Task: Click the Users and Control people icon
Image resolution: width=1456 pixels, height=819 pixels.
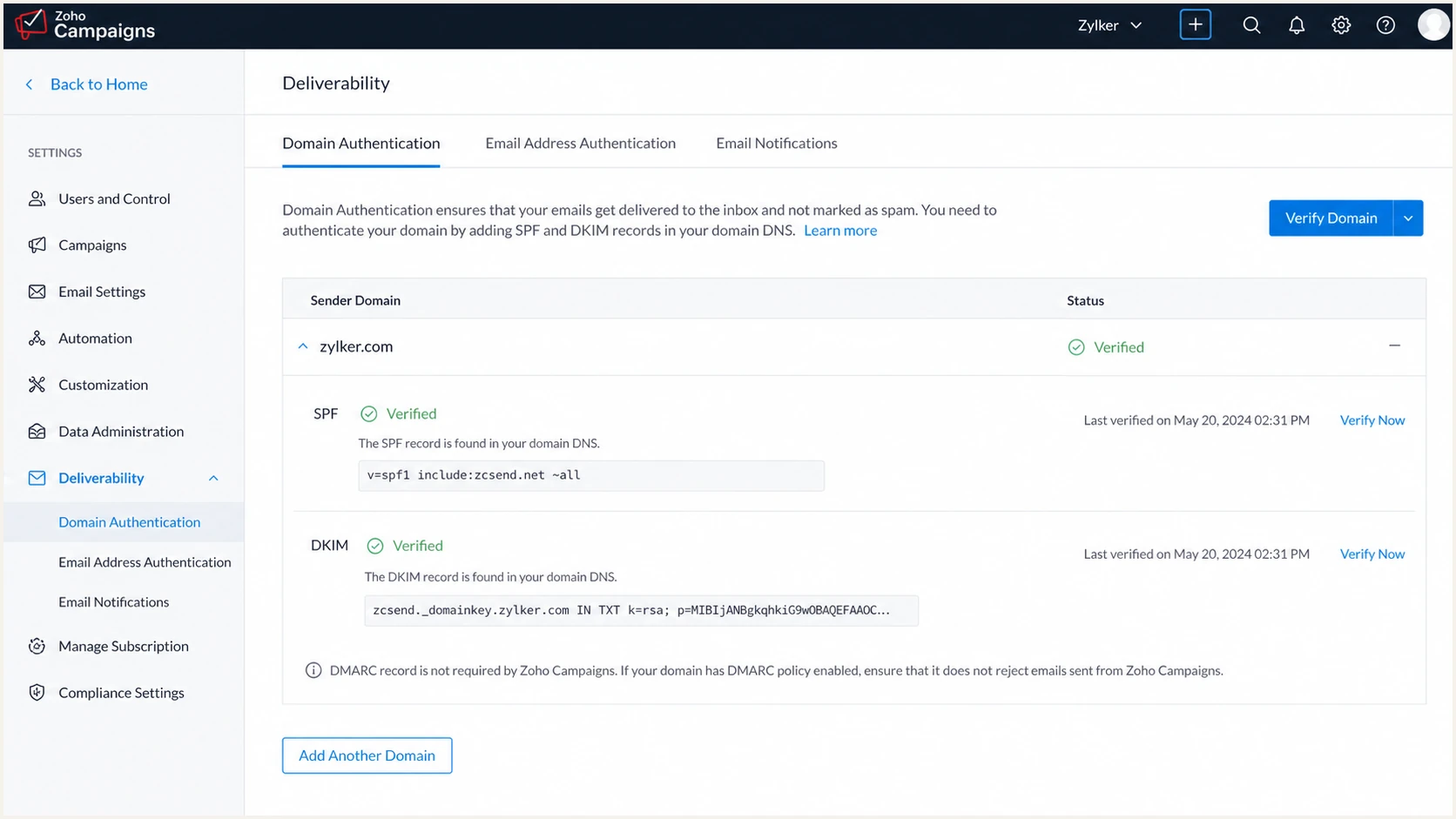Action: 37,198
